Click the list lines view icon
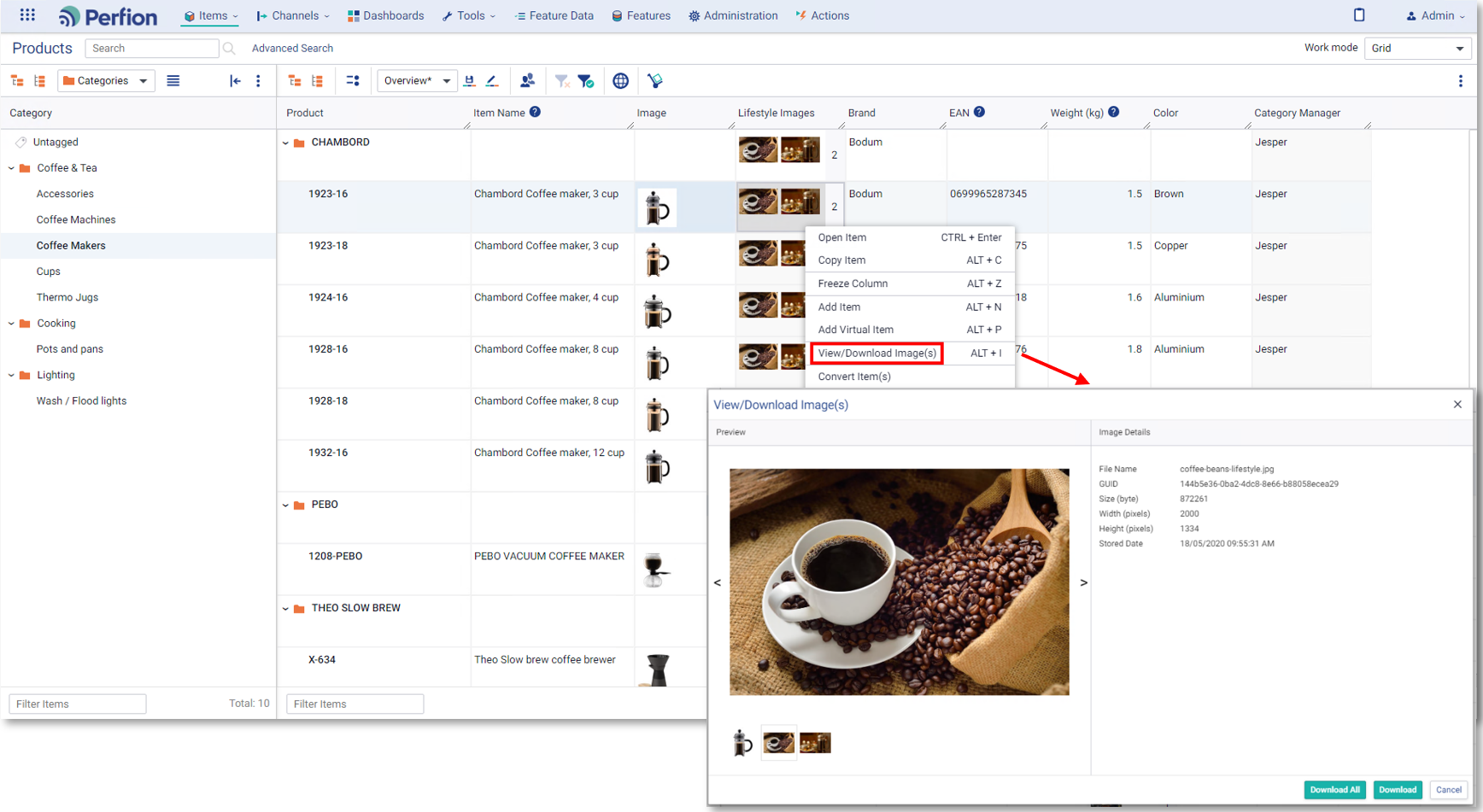 (x=173, y=81)
